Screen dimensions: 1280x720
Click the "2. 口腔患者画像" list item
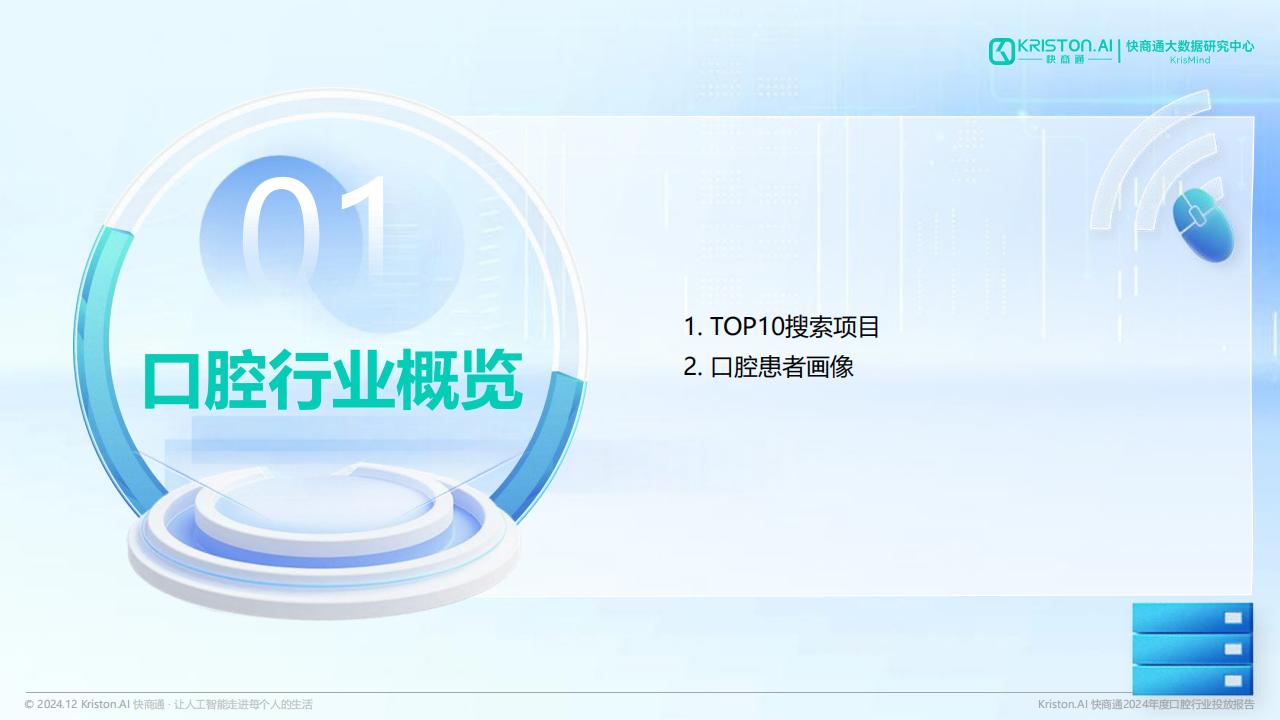point(768,366)
